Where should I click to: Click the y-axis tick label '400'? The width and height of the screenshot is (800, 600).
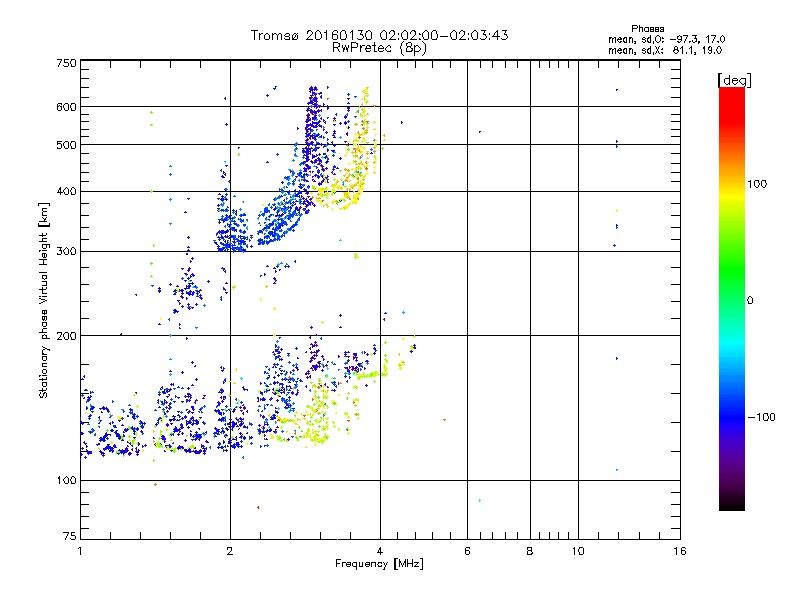tap(67, 192)
